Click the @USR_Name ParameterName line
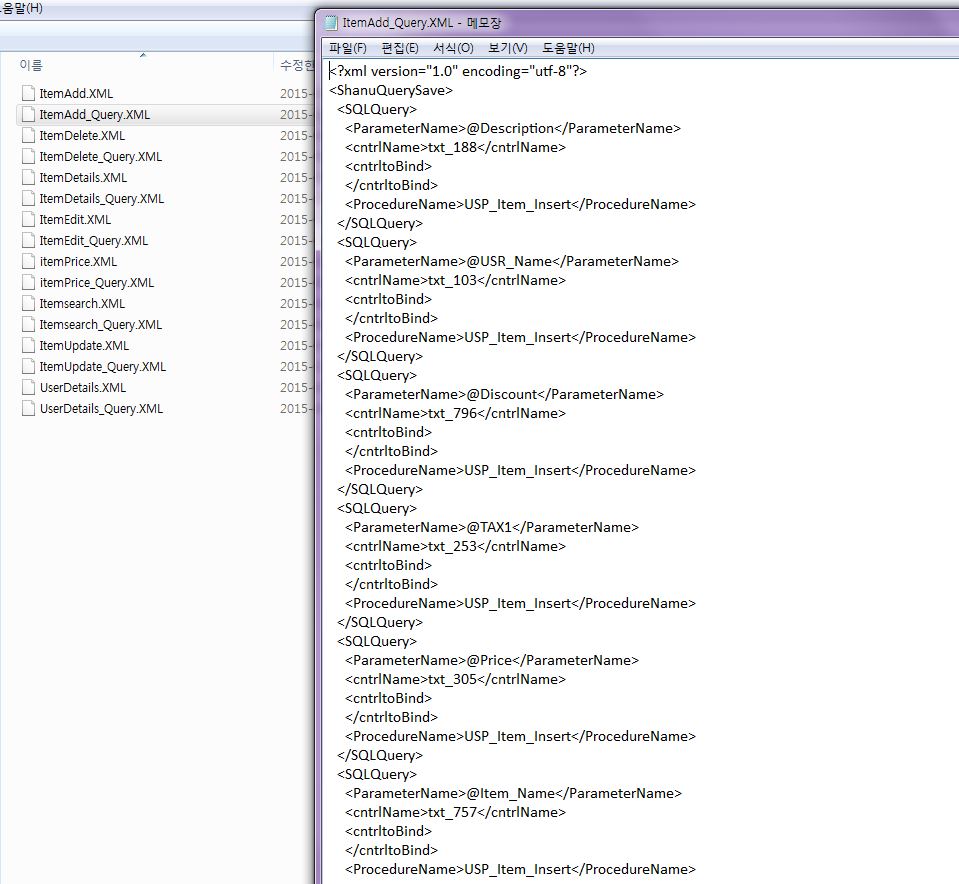959x884 pixels. point(512,261)
